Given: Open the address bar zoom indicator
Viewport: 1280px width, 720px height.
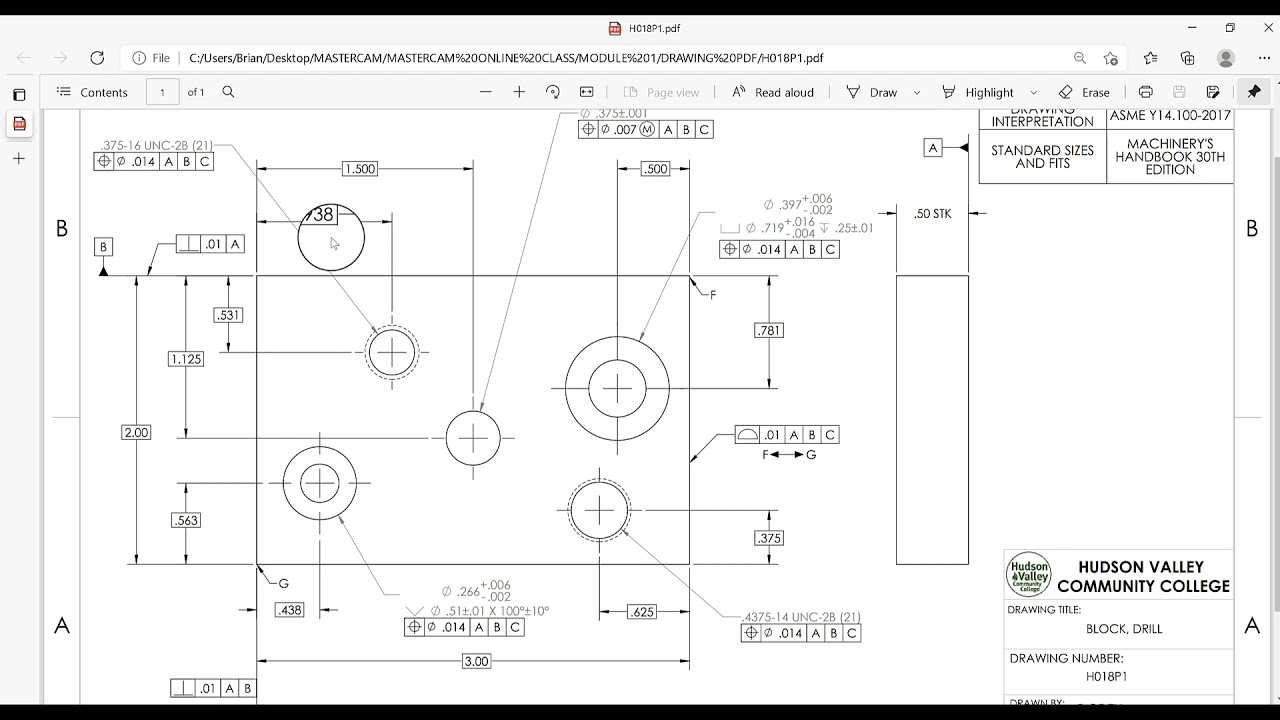Looking at the screenshot, I should [x=1079, y=58].
